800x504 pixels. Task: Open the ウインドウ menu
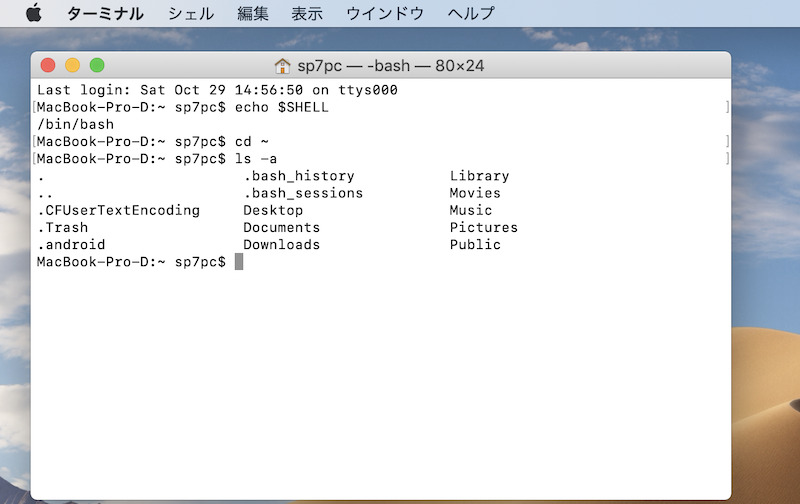[385, 14]
